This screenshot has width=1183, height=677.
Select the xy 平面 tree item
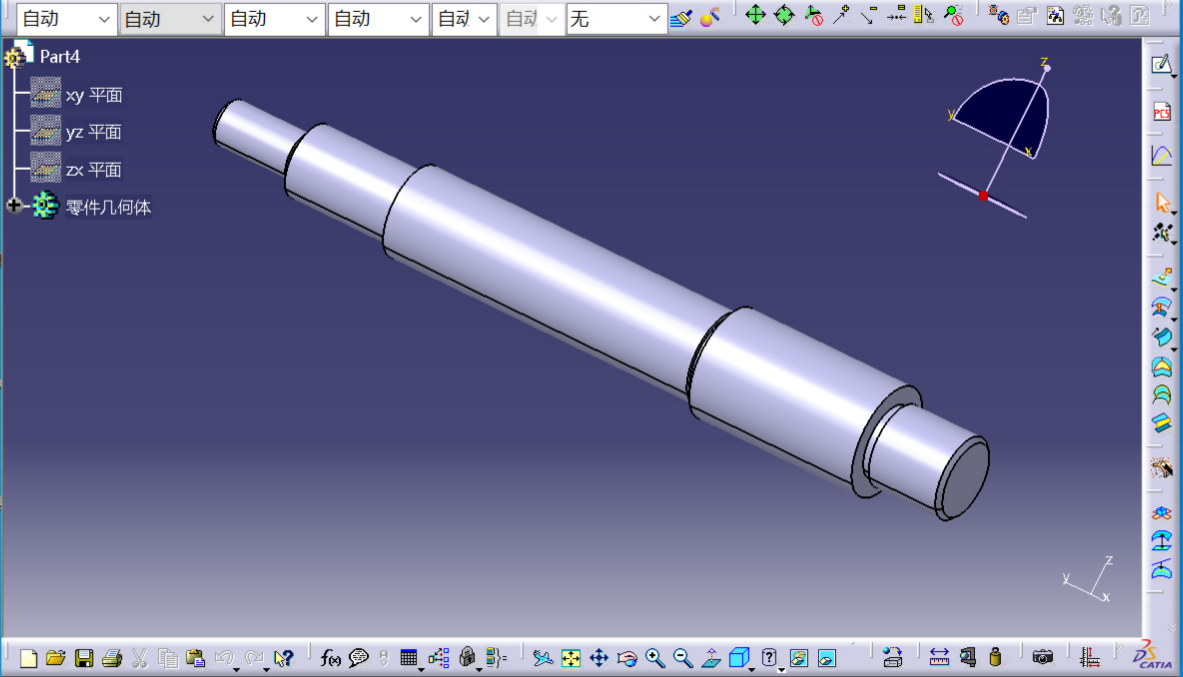point(93,96)
